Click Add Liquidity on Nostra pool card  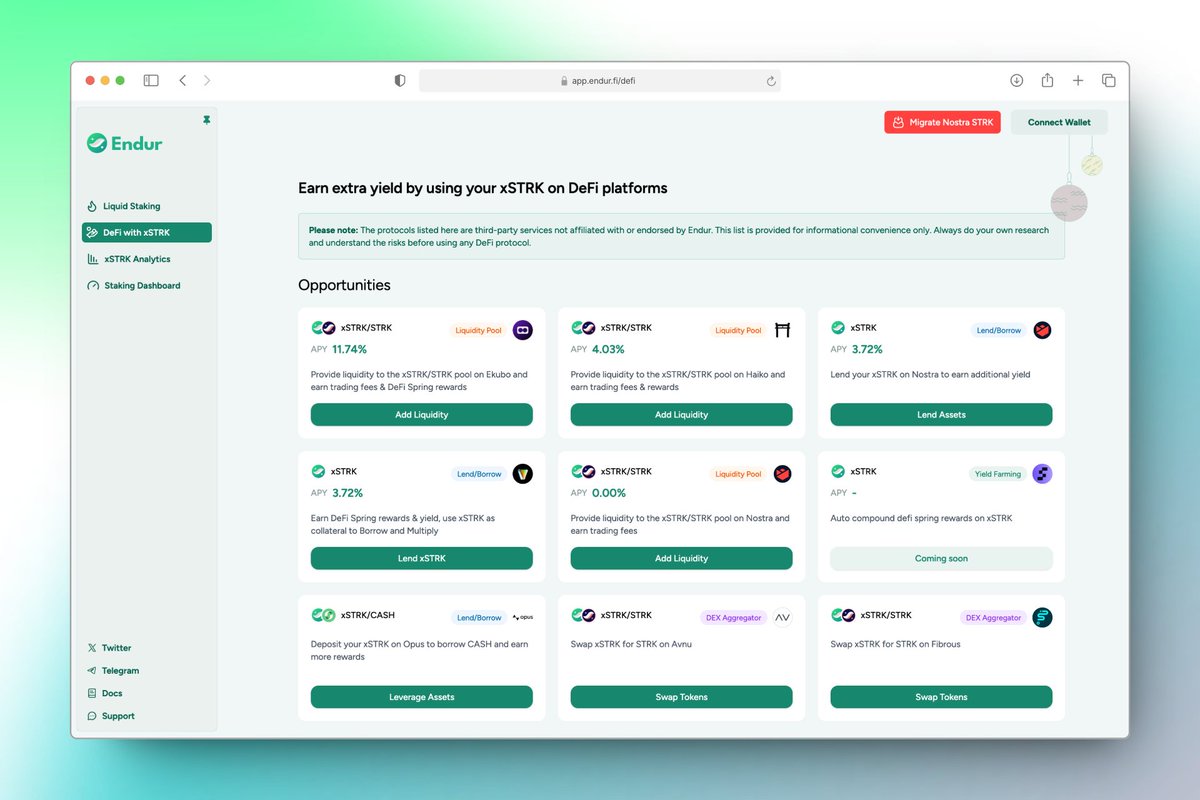coord(681,559)
